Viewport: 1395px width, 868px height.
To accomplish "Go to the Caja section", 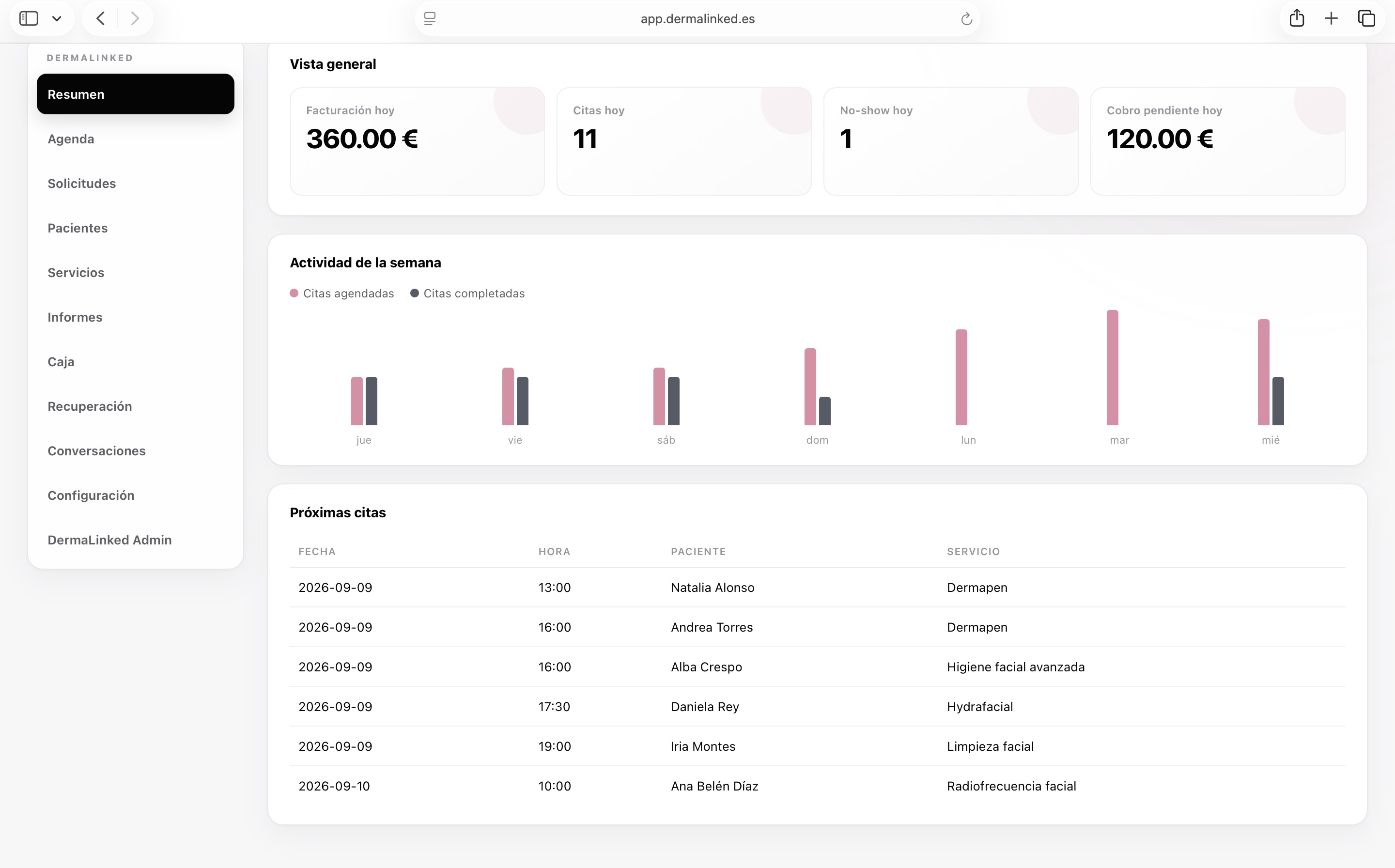I will (61, 362).
